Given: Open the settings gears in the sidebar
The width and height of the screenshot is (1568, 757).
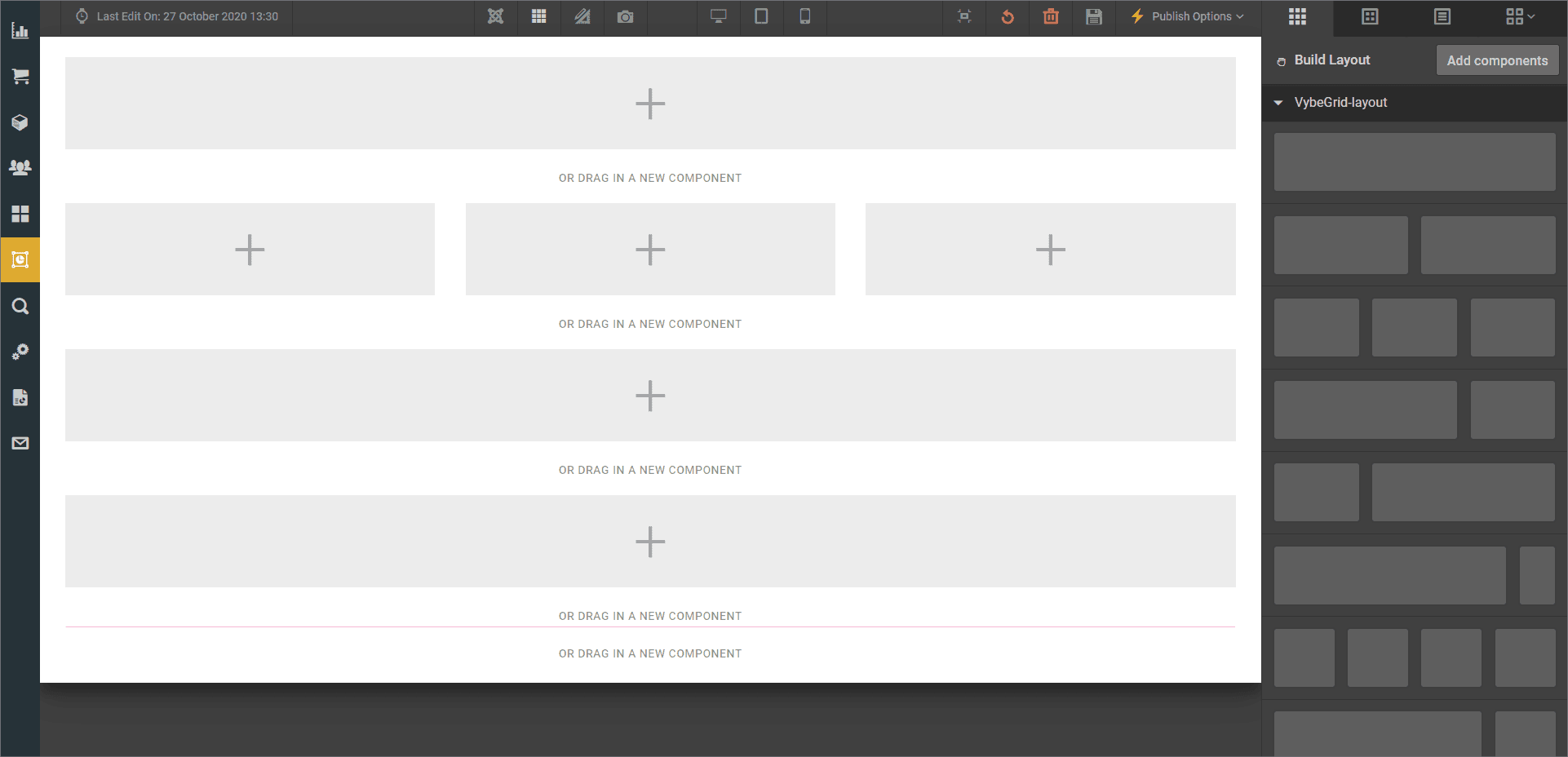Looking at the screenshot, I should (20, 352).
